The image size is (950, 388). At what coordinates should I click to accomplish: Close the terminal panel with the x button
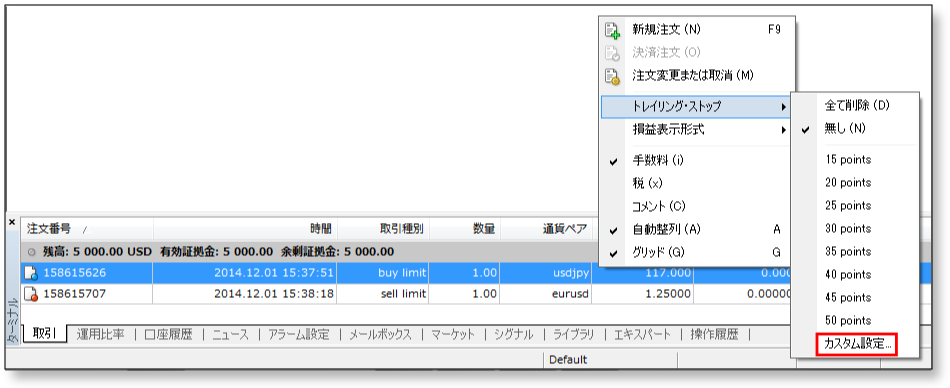[x=12, y=222]
